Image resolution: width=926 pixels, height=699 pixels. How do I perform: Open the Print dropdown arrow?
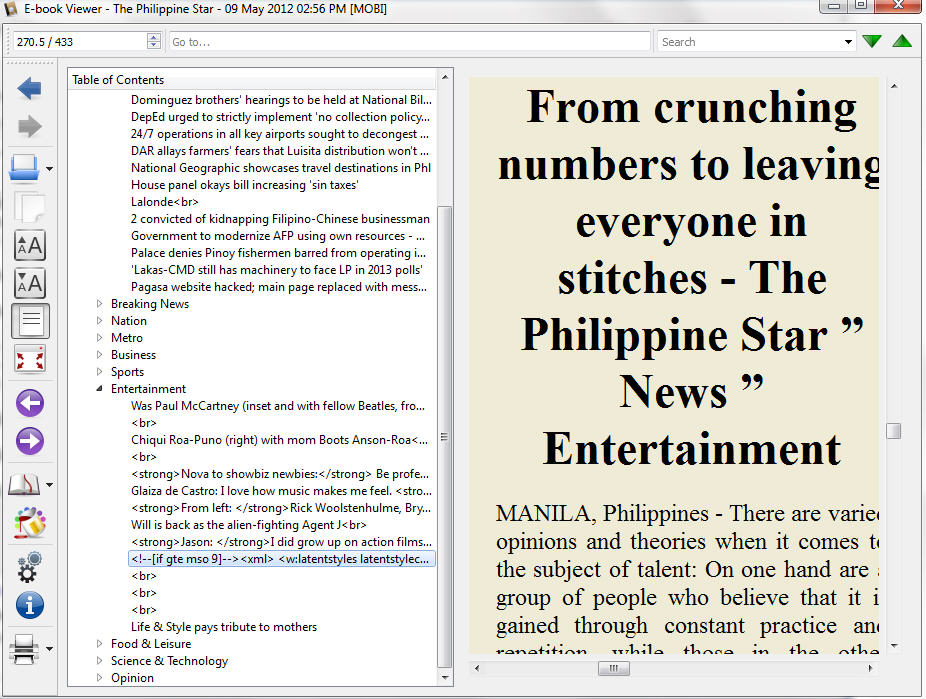50,649
